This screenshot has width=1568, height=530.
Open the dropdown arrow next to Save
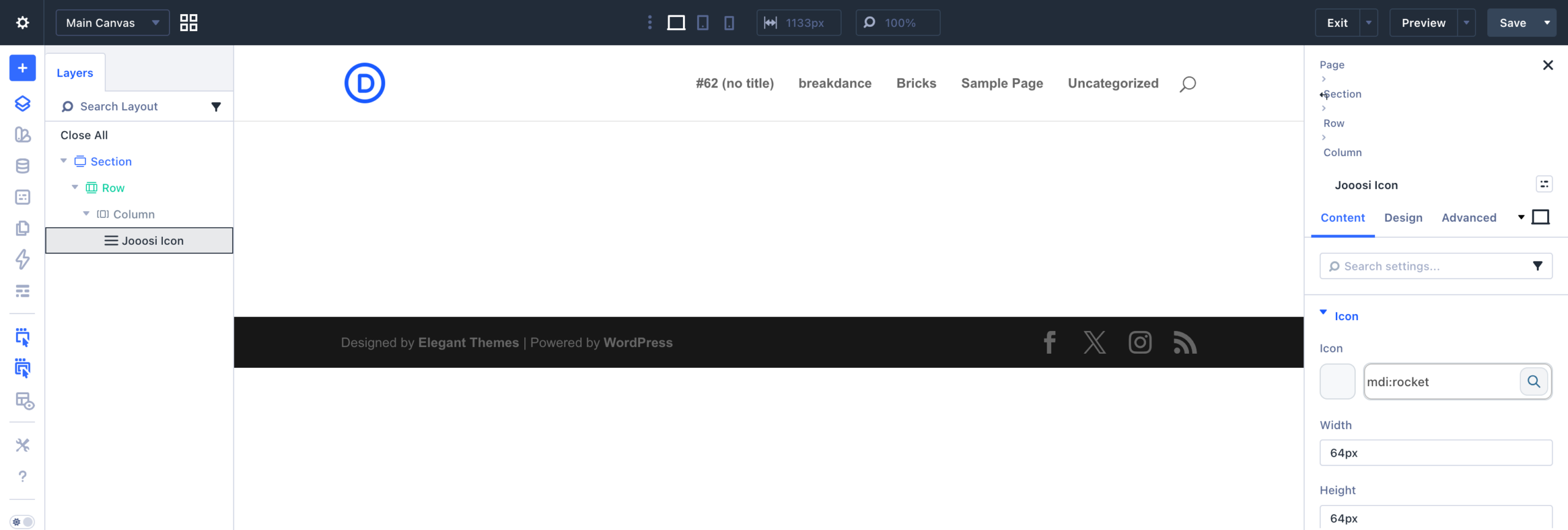tap(1547, 23)
